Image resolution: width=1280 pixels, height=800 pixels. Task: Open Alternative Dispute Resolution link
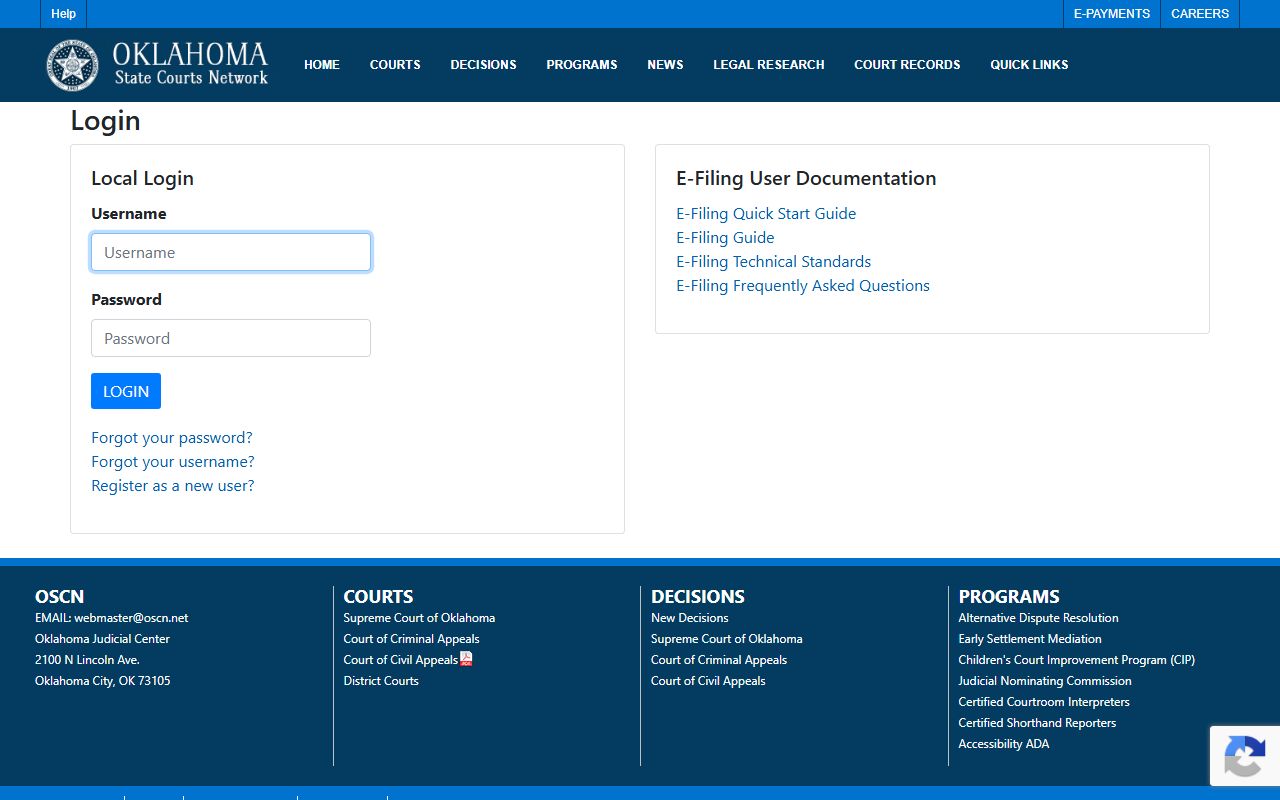coord(1038,618)
